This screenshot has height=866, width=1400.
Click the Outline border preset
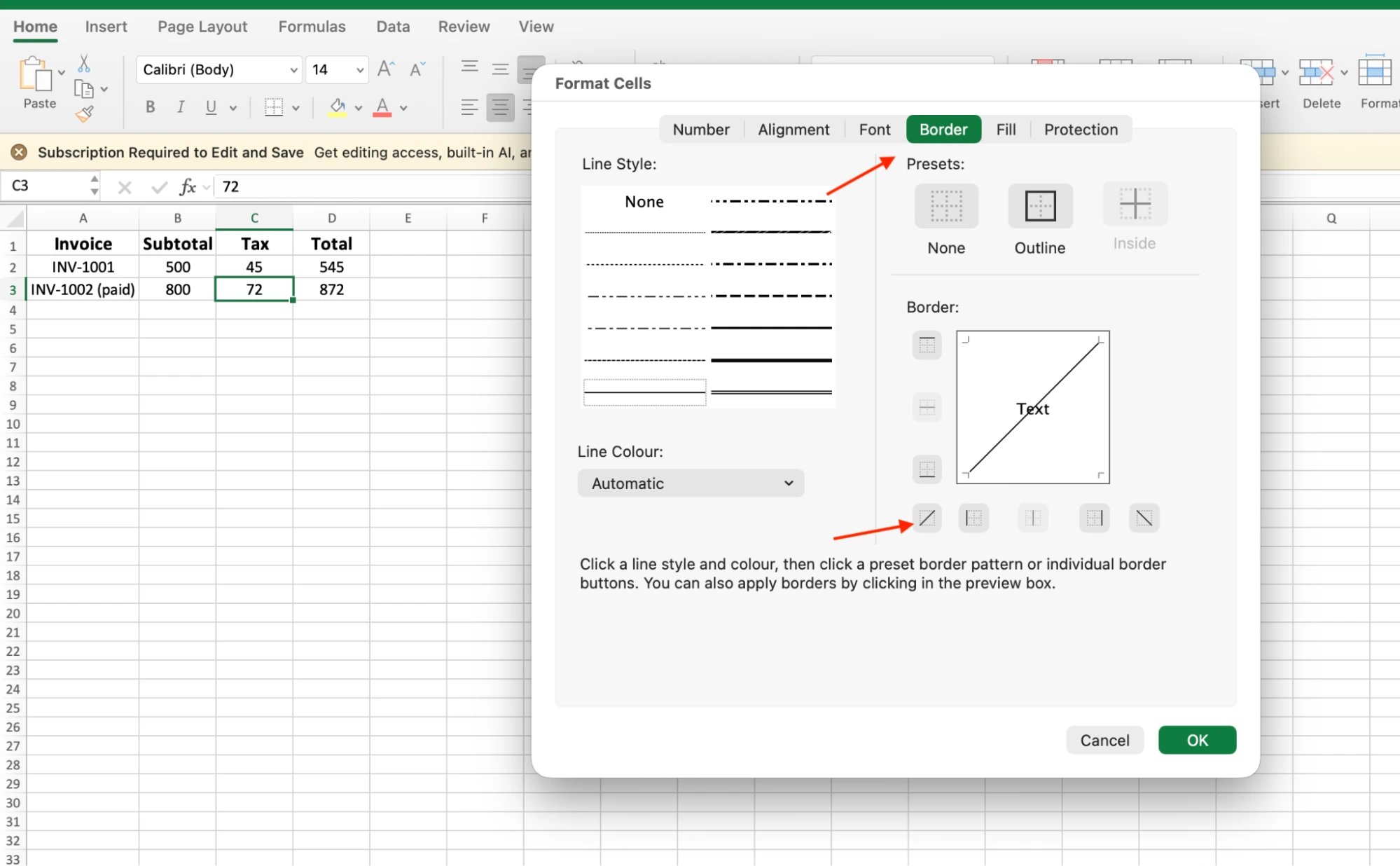pyautogui.click(x=1040, y=206)
